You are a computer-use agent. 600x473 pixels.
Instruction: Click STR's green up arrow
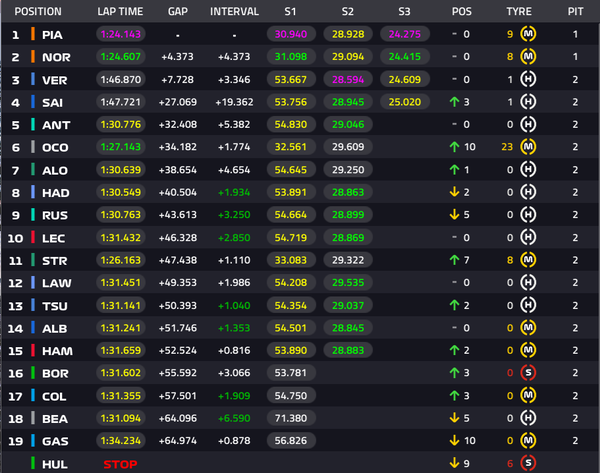(454, 260)
